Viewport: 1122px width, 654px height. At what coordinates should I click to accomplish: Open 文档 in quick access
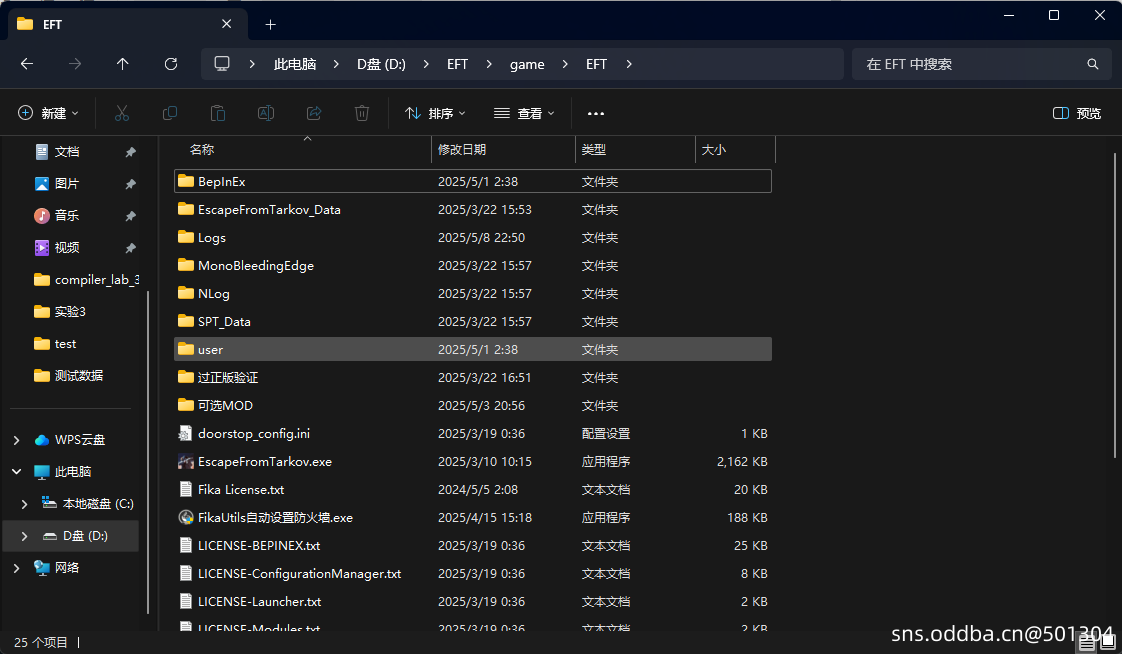coord(67,152)
